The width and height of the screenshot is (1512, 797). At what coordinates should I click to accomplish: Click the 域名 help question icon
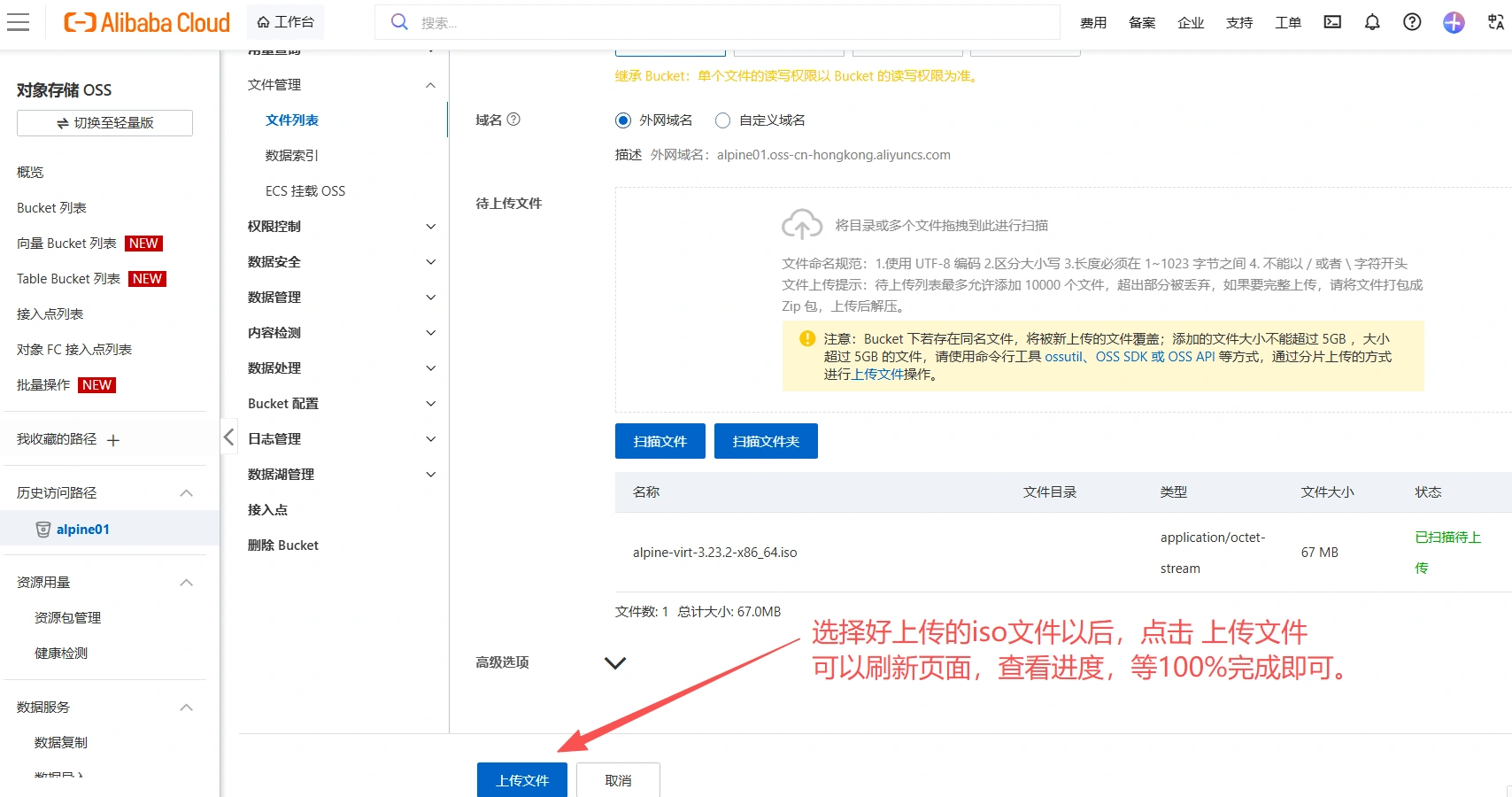coord(513,120)
